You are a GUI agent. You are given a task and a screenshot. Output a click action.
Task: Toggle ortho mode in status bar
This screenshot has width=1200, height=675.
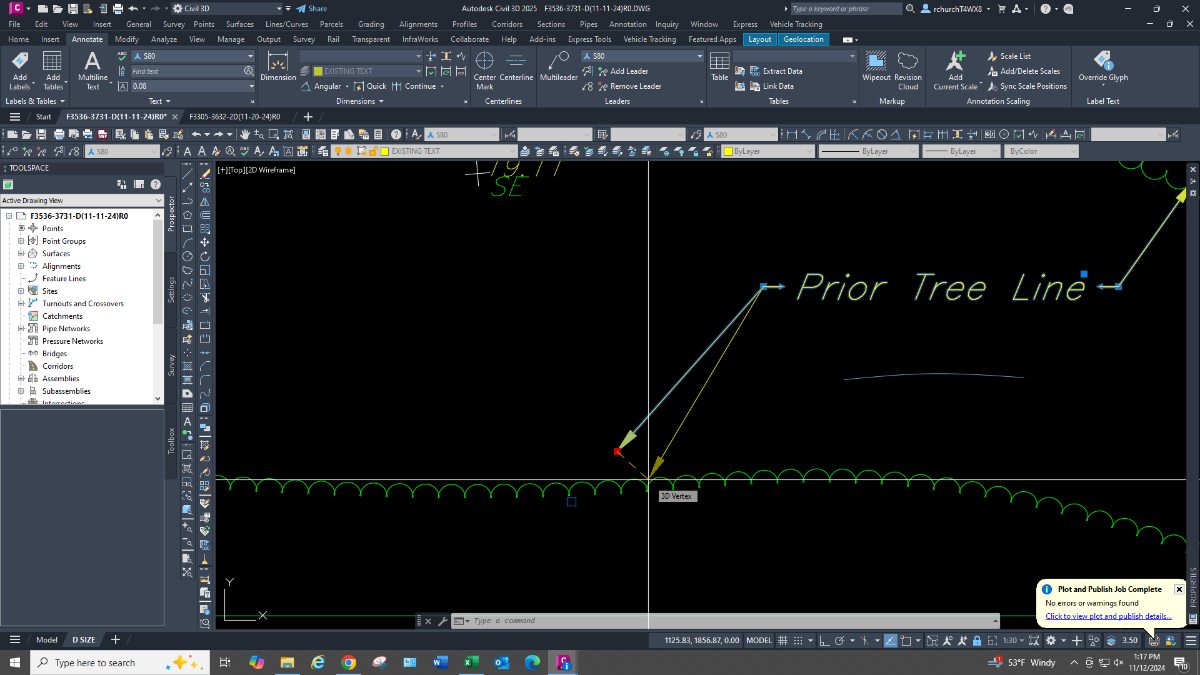pos(824,640)
